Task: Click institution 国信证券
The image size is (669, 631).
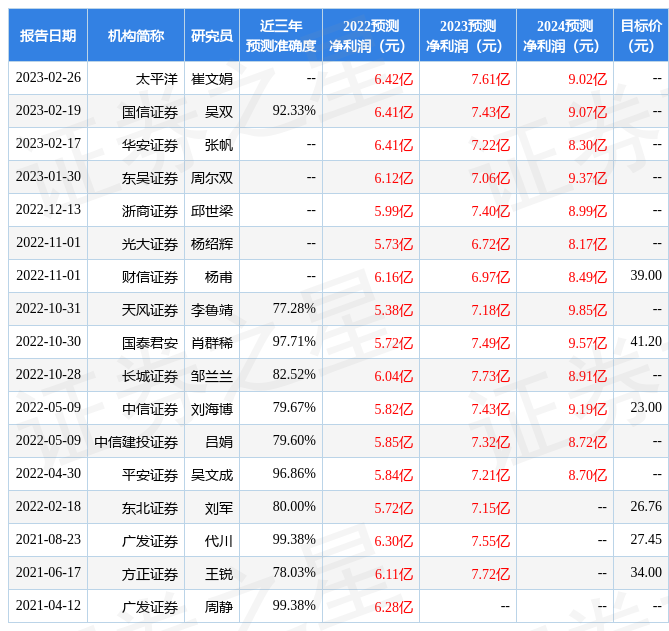Action: (x=150, y=112)
